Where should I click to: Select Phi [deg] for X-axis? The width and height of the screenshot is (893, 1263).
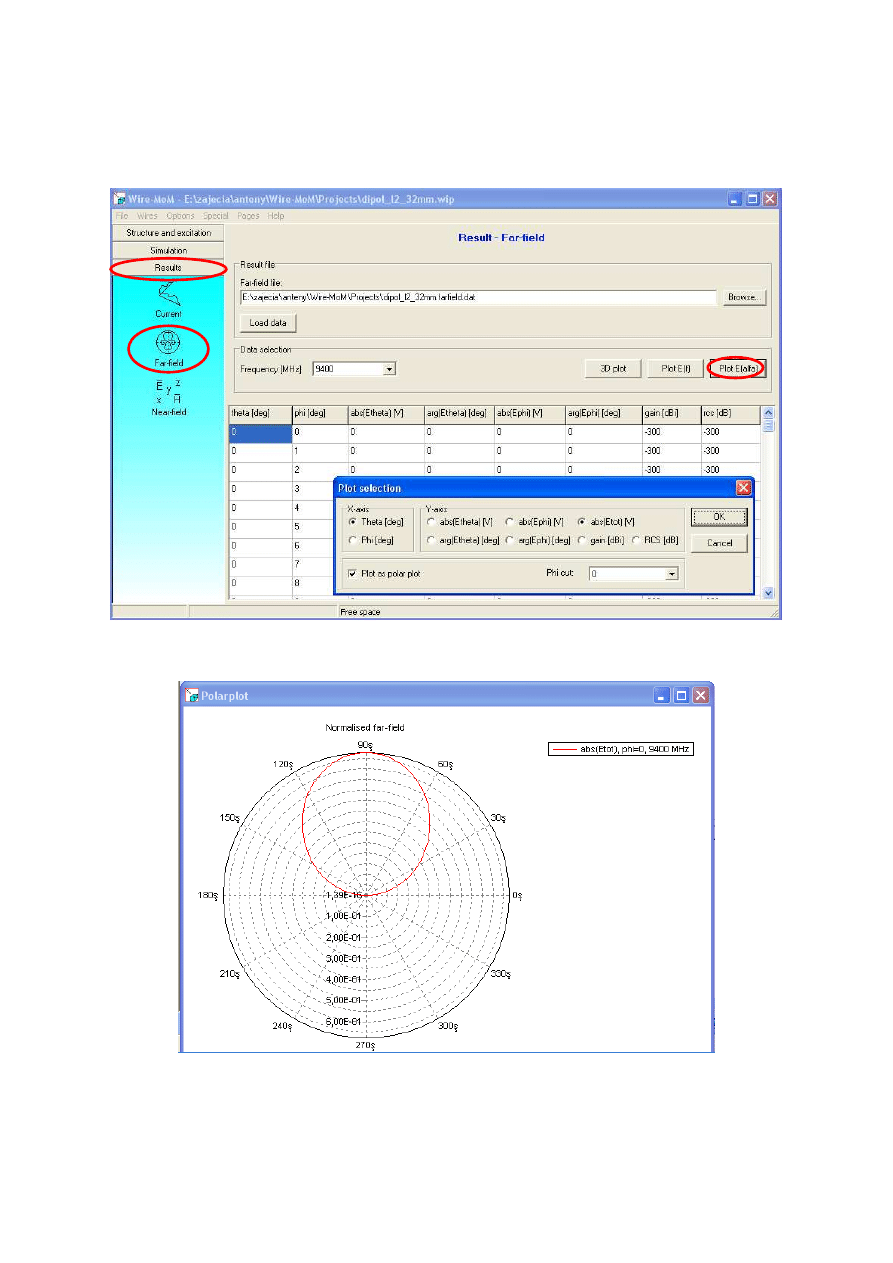pyautogui.click(x=351, y=541)
